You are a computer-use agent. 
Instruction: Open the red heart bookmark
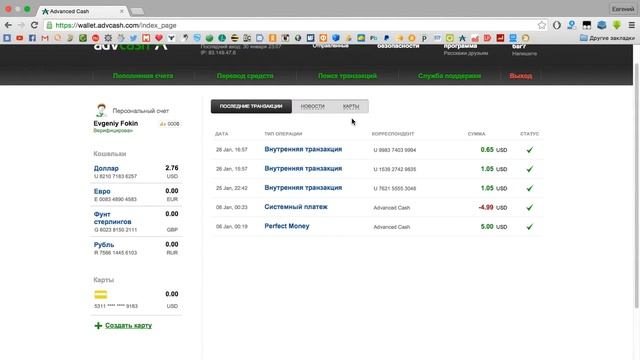pos(159,38)
